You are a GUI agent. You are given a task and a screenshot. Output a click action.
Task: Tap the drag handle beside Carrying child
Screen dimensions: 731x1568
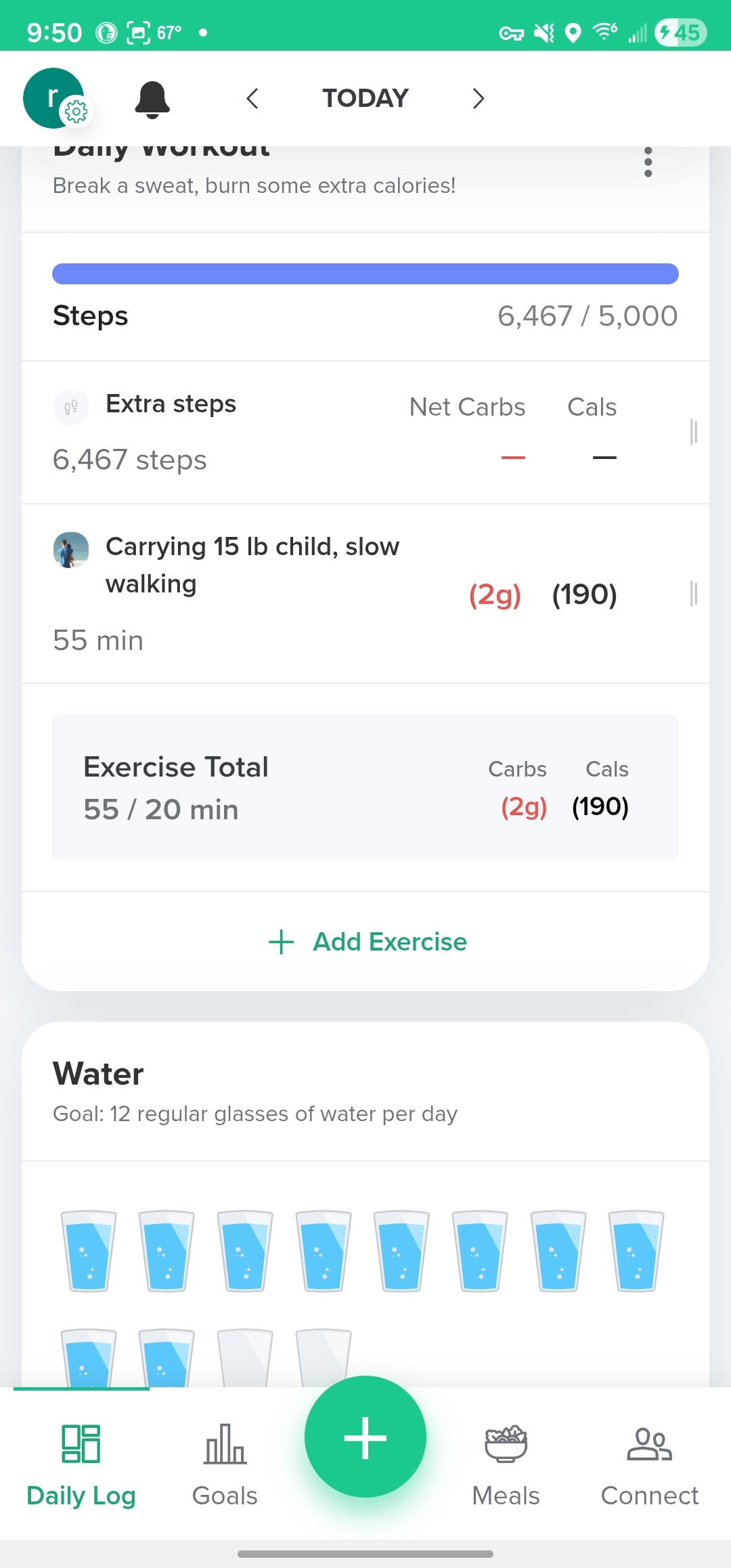[x=693, y=594]
